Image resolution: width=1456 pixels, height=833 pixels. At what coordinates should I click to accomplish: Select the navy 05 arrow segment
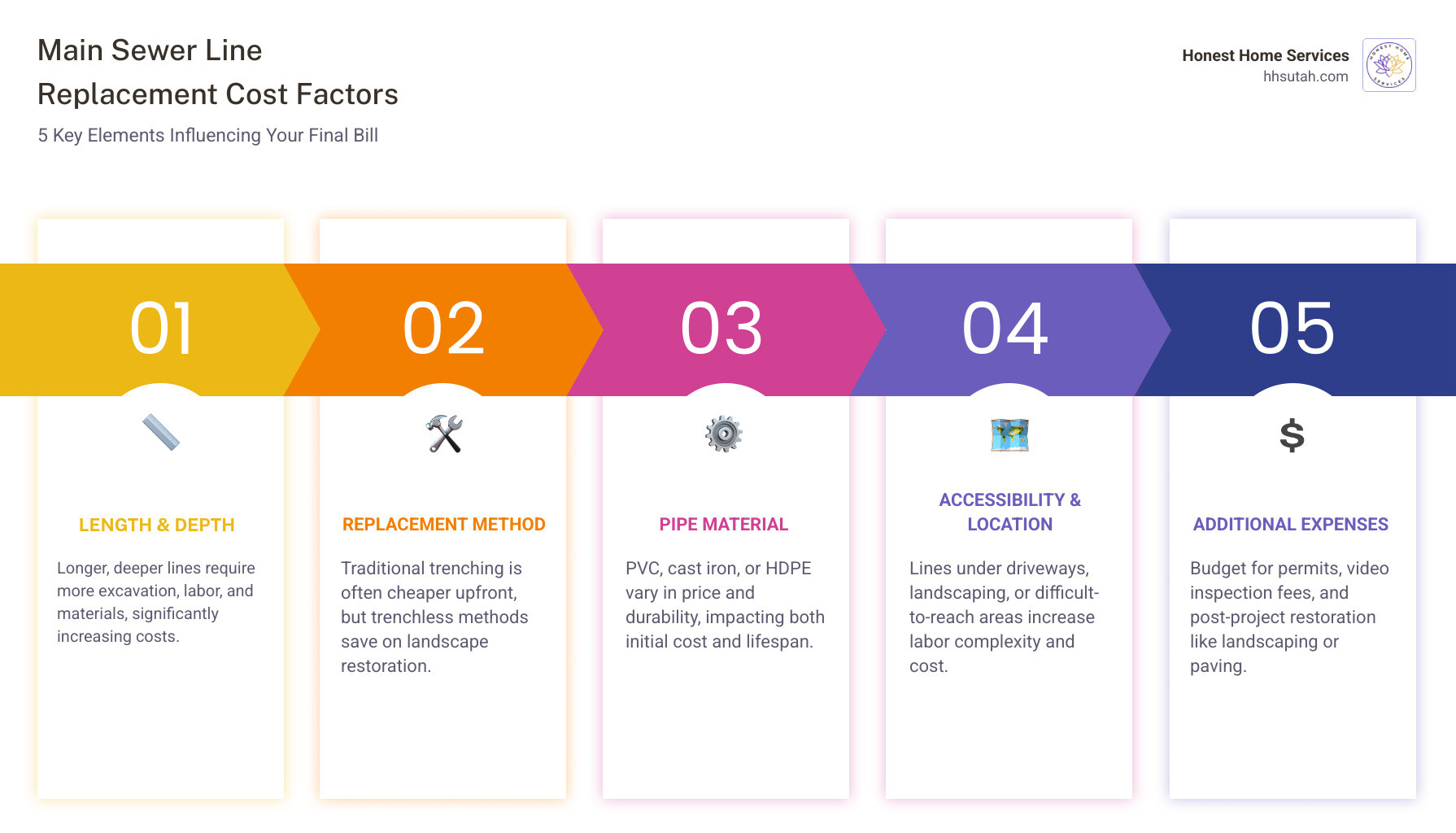[1295, 329]
